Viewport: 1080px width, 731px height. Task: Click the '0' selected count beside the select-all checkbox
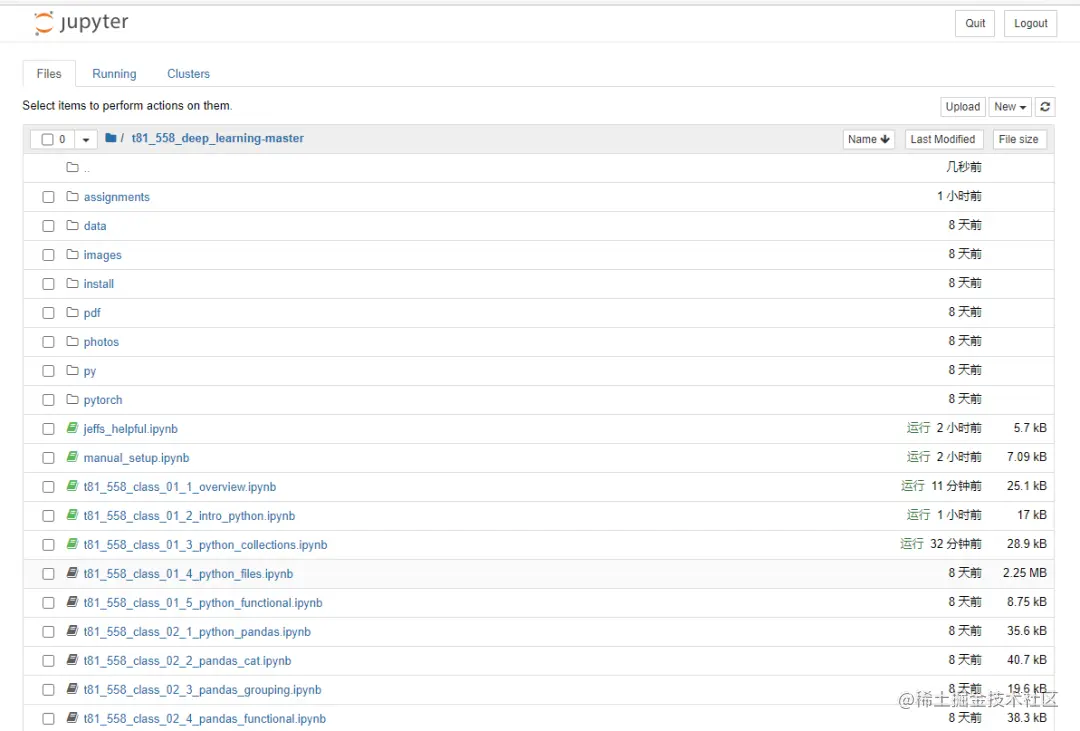pyautogui.click(x=62, y=139)
